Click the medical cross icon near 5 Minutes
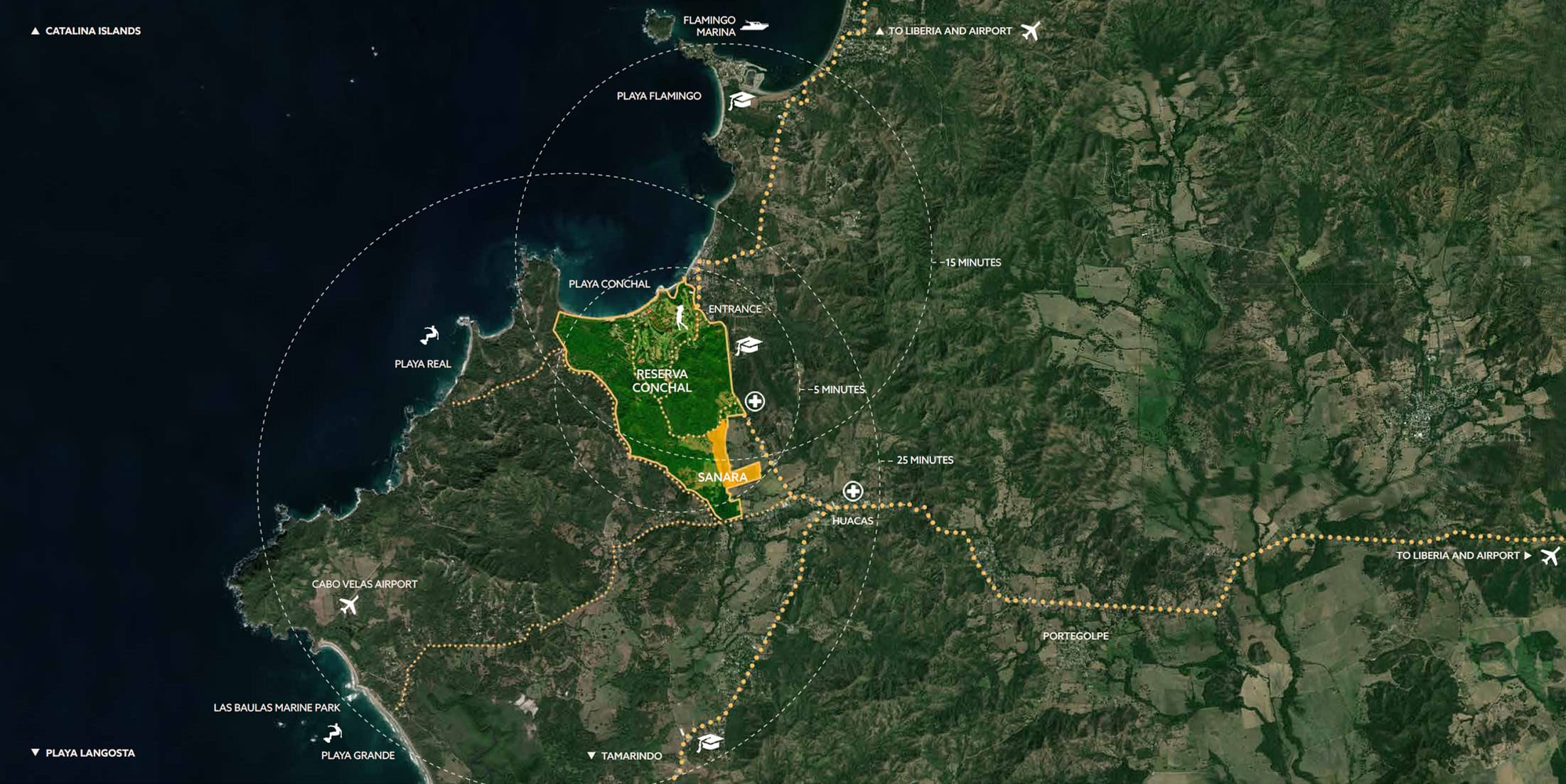 pos(755,402)
